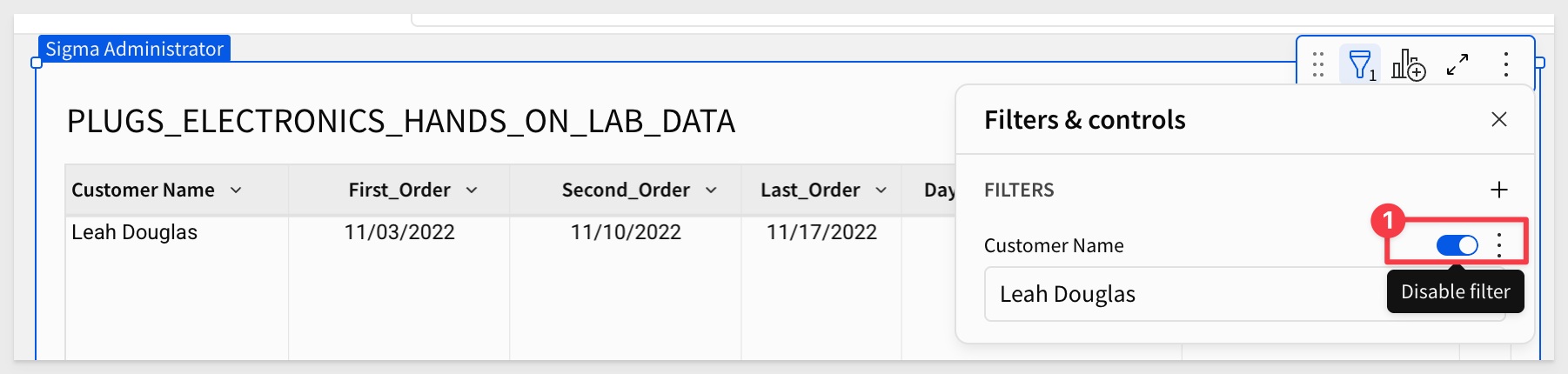This screenshot has height=374, width=1568.
Task: Add a new filter with plus icon
Action: pos(1498,190)
